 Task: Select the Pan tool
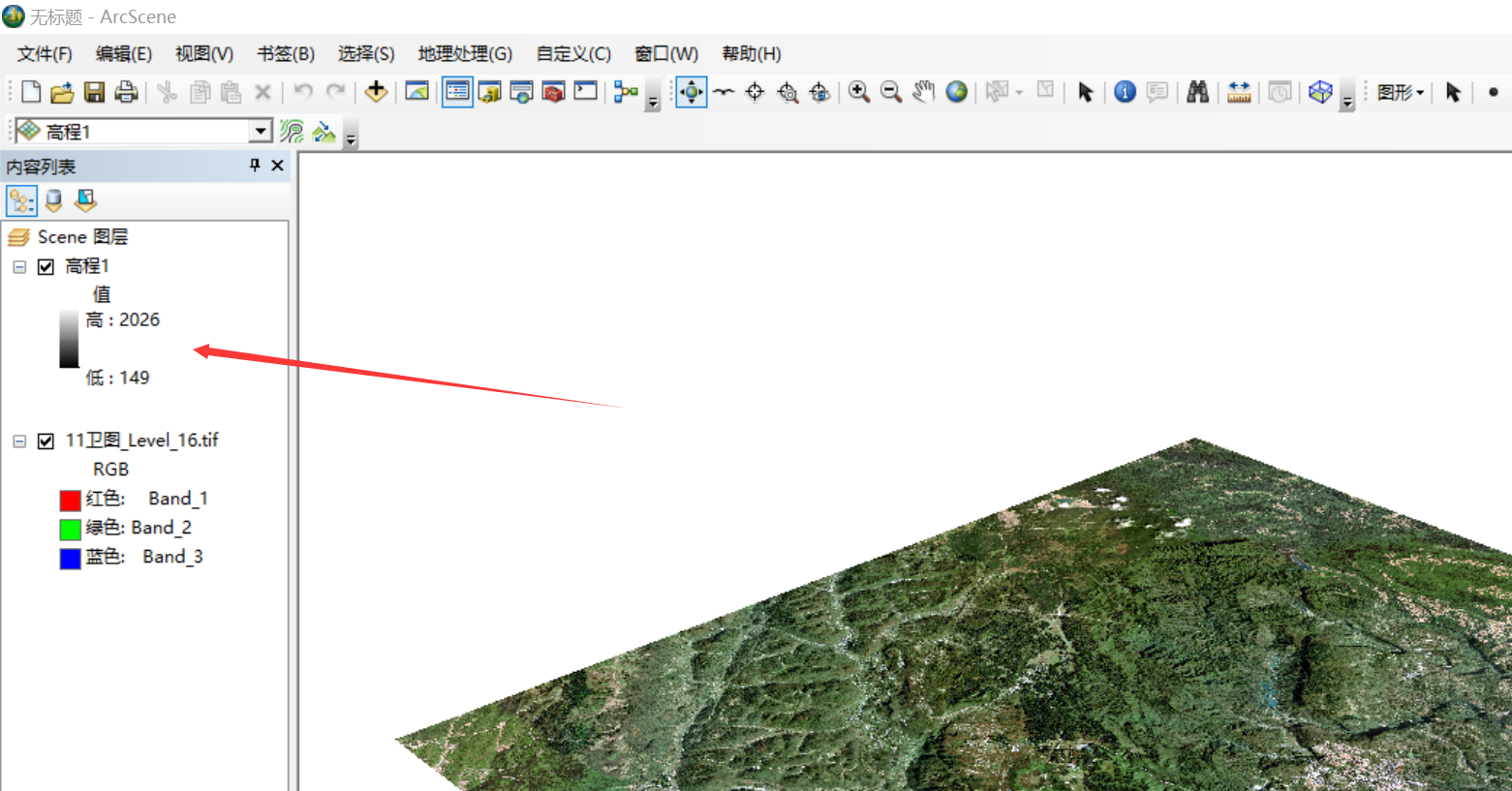(x=922, y=92)
